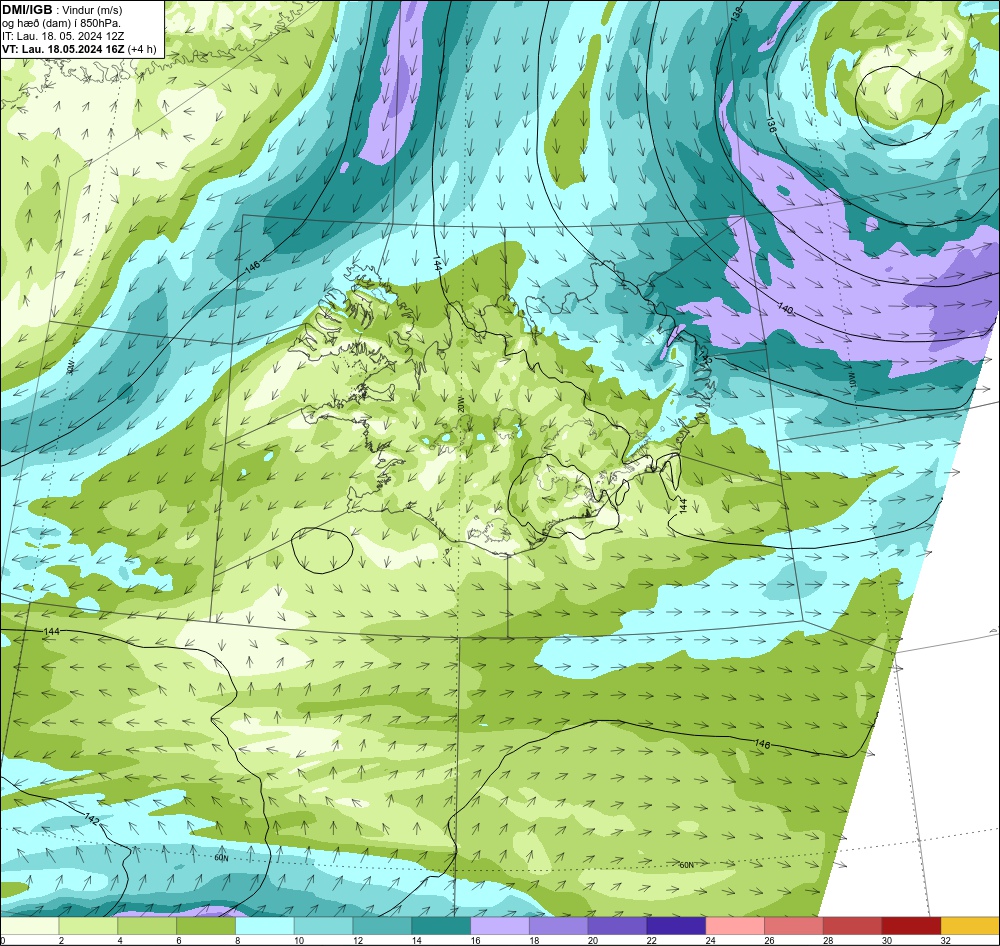Select the "144" contour label north of Iceland
The height and width of the screenshot is (946, 1000).
436,263
